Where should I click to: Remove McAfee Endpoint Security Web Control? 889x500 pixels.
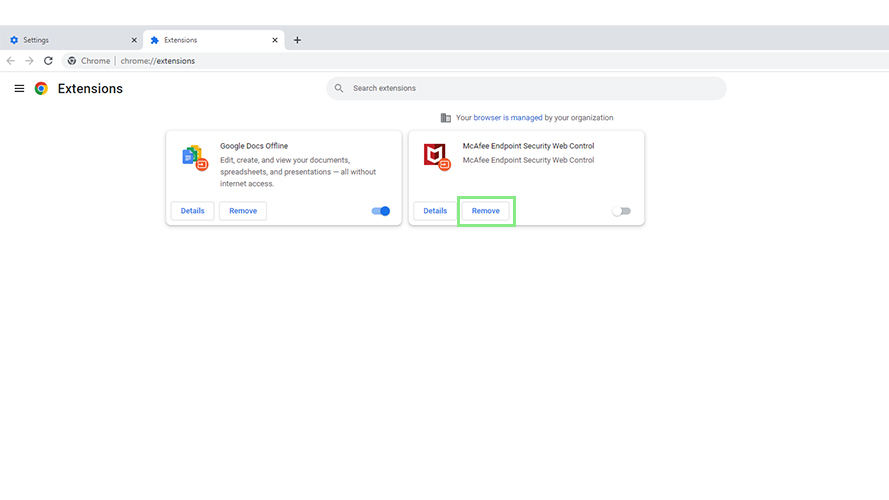click(486, 211)
